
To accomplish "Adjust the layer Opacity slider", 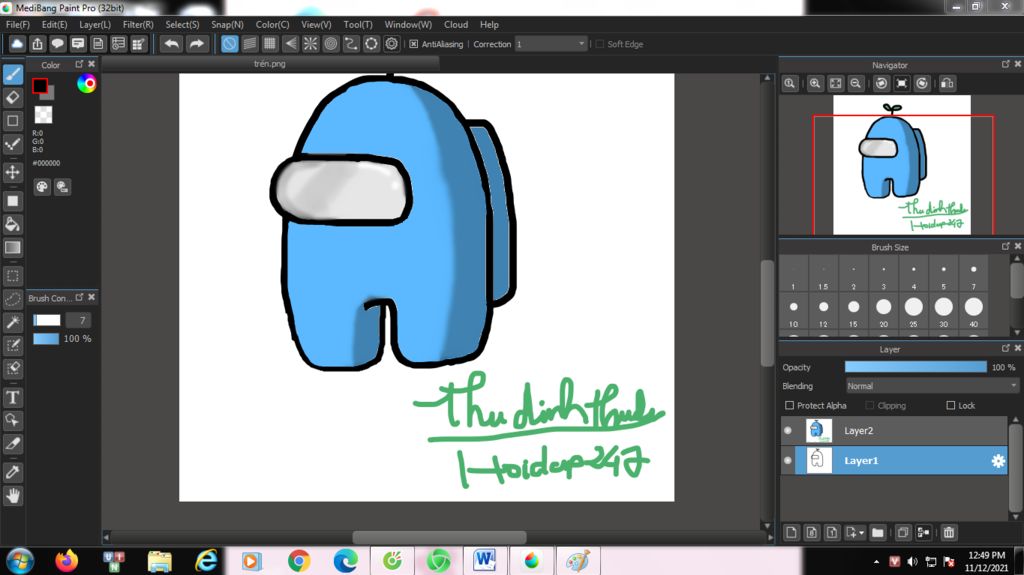I will click(916, 367).
